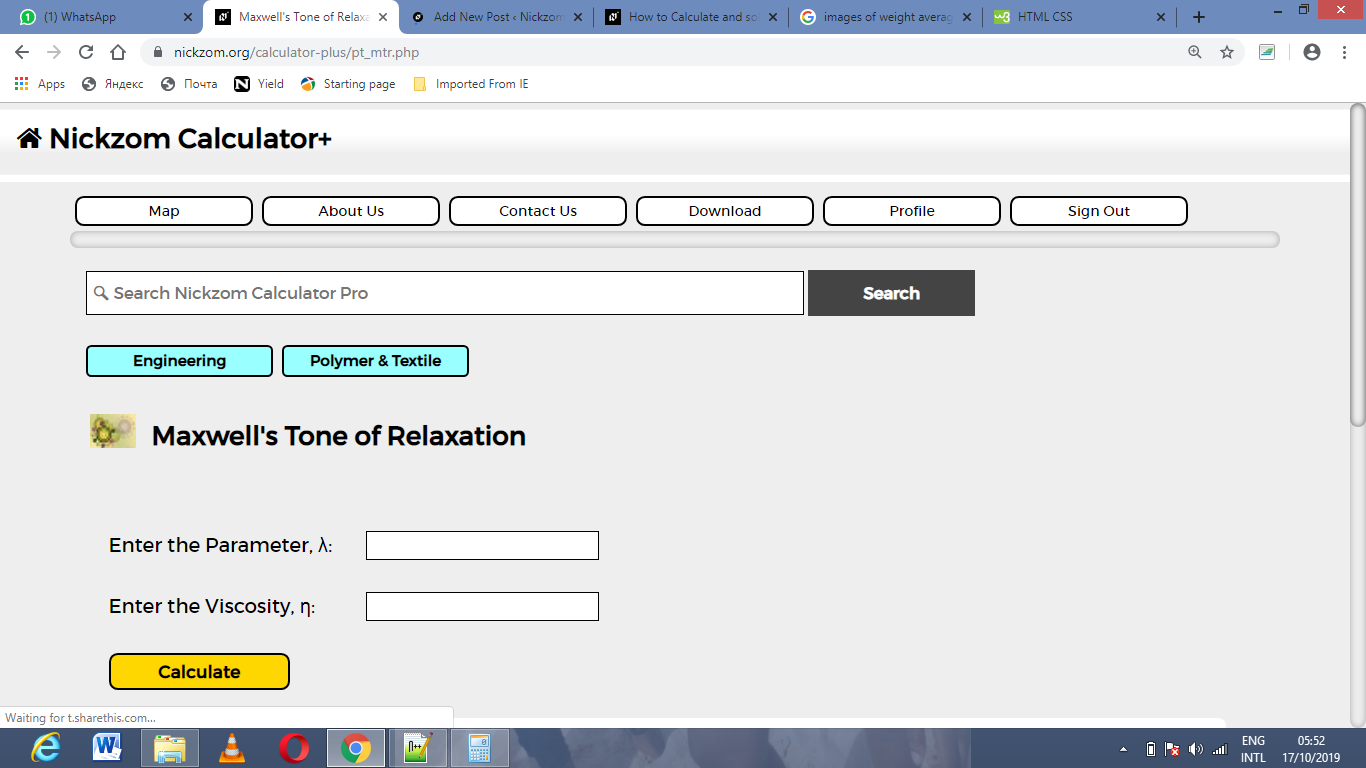
Task: Click the zoom magnifier icon in address bar
Action: point(1194,52)
